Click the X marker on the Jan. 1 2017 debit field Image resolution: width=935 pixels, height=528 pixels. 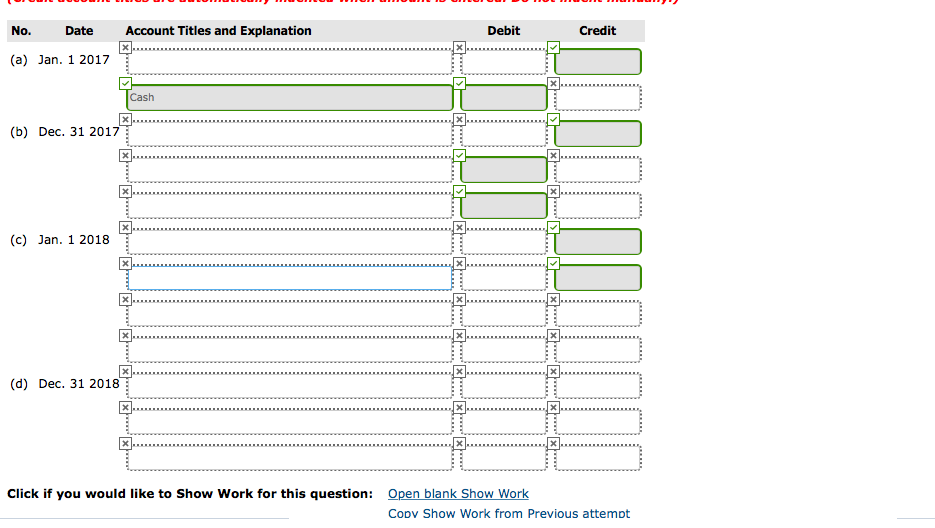pyautogui.click(x=459, y=48)
